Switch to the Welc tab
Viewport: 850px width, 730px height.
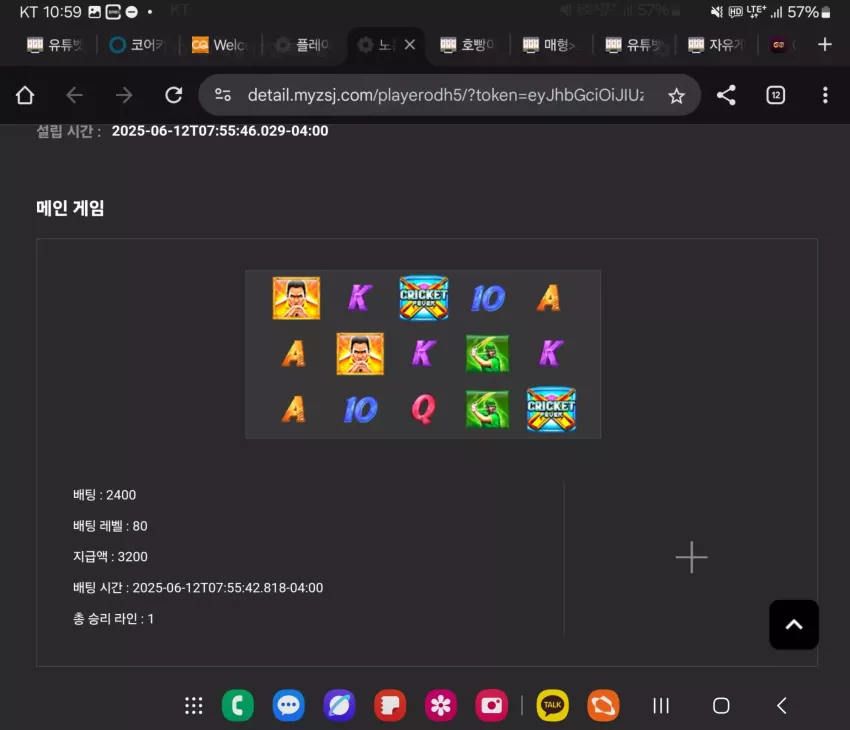(x=220, y=45)
